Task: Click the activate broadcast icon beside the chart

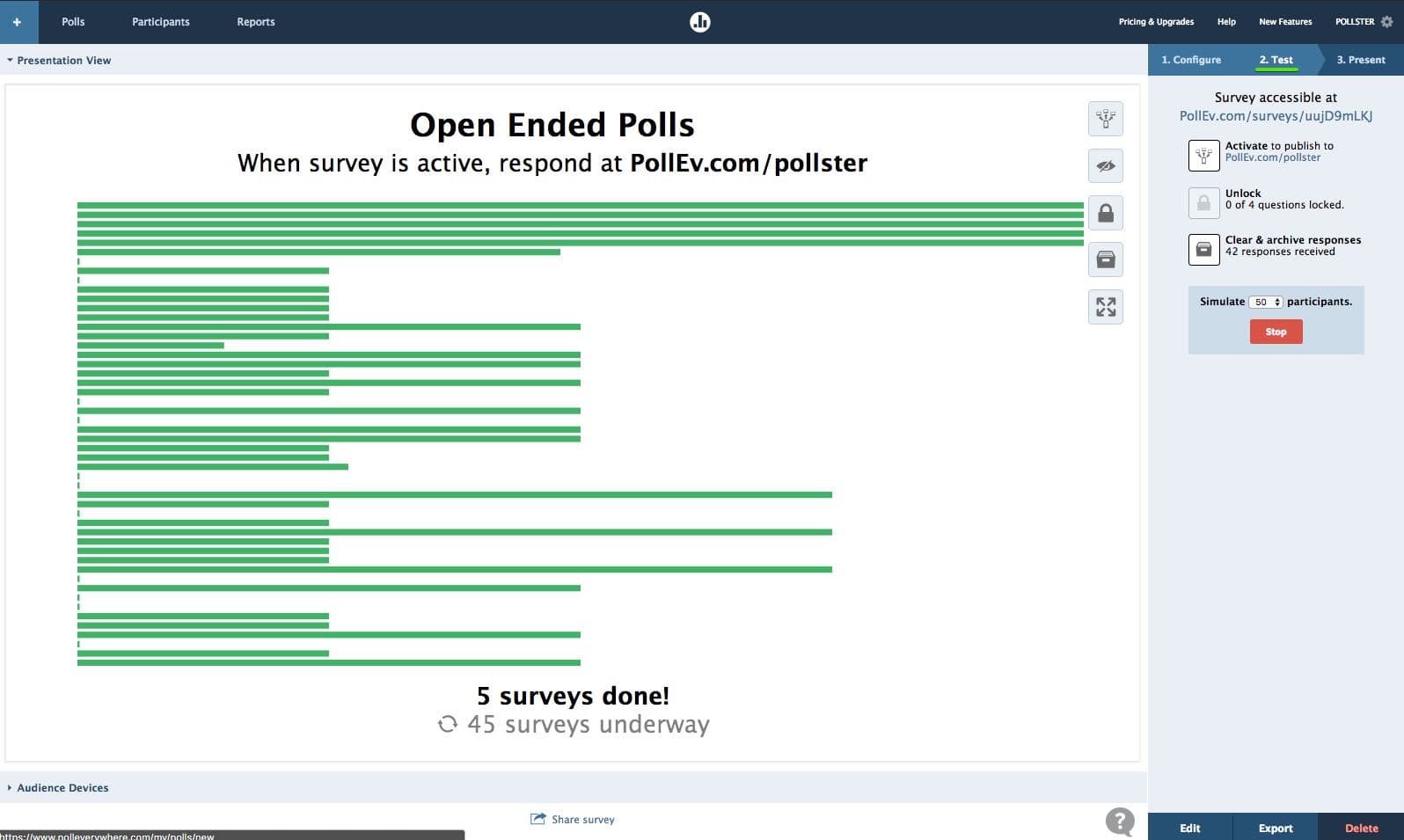Action: pos(1106,119)
